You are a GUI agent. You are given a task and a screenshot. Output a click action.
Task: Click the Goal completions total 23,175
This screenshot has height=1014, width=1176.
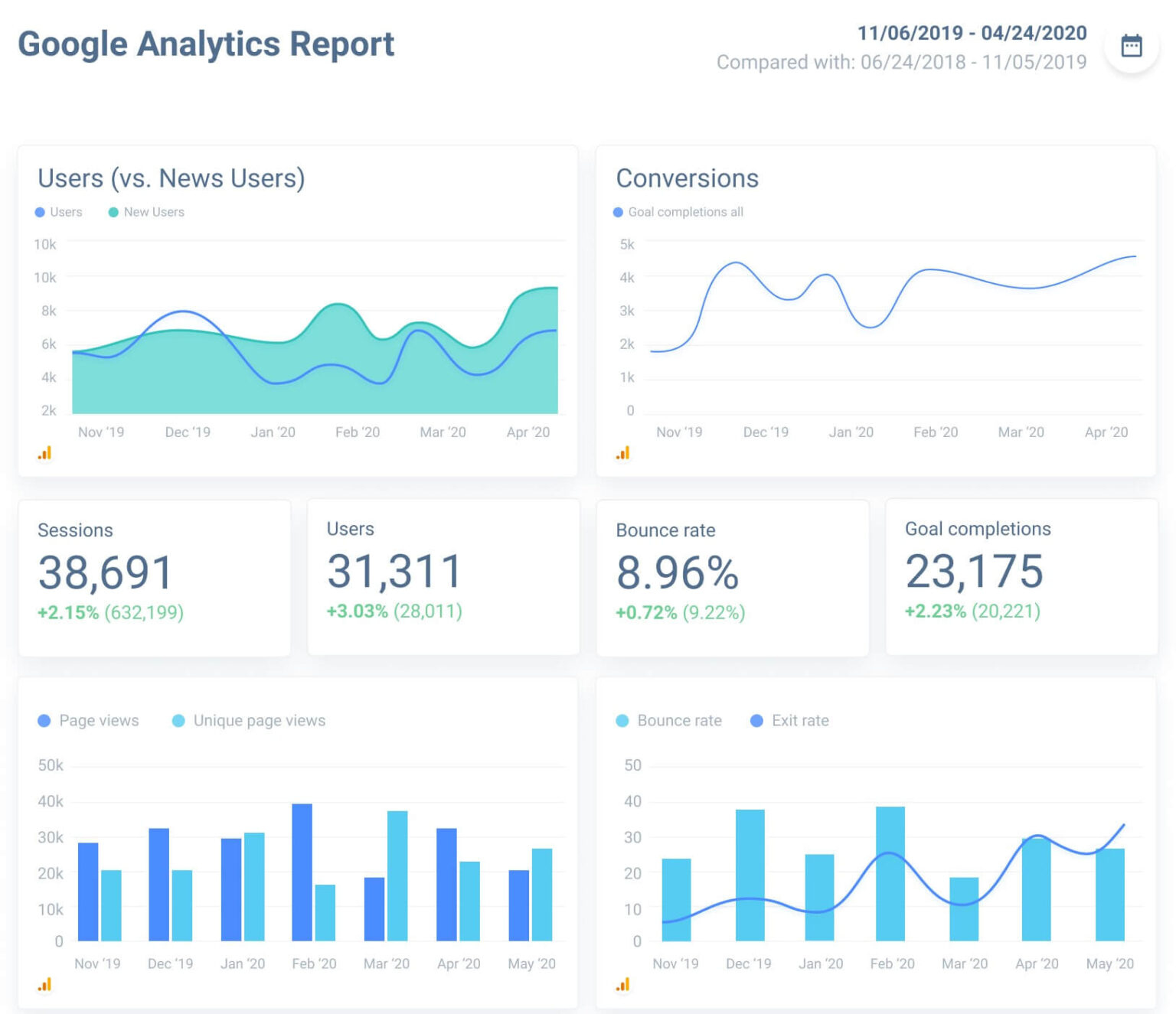[974, 569]
